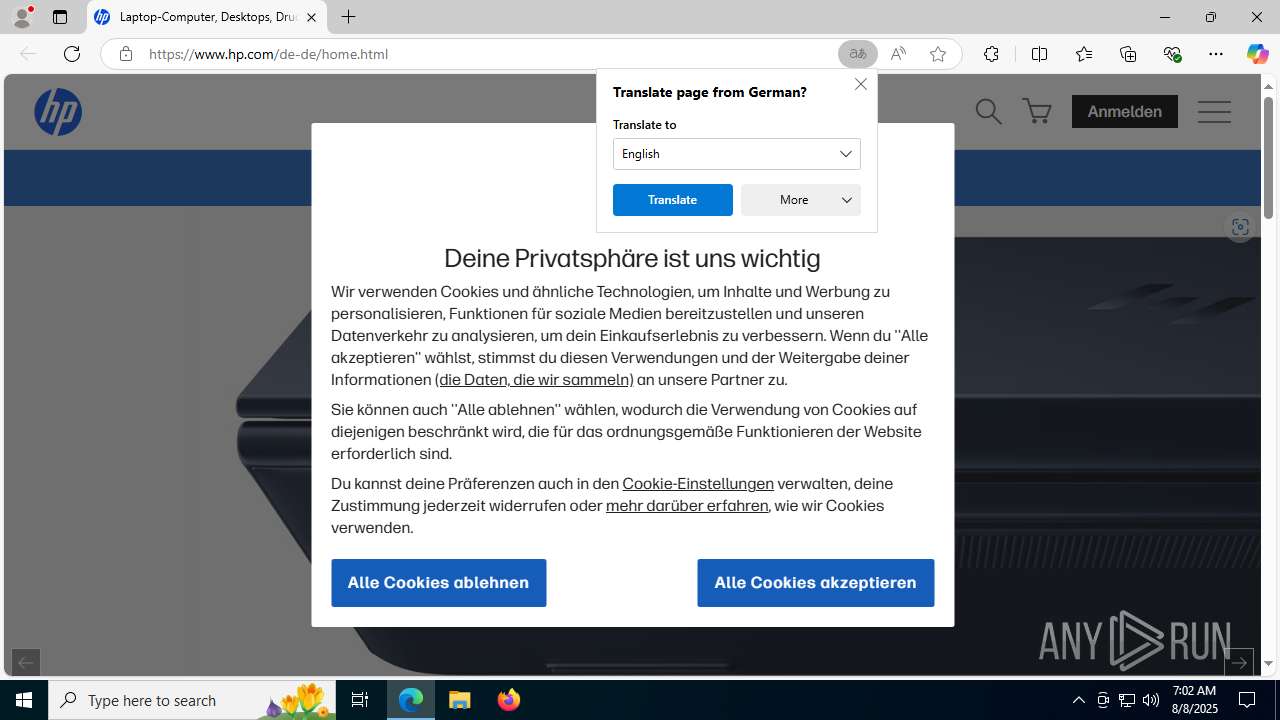Start Read aloud from address bar

(x=898, y=54)
